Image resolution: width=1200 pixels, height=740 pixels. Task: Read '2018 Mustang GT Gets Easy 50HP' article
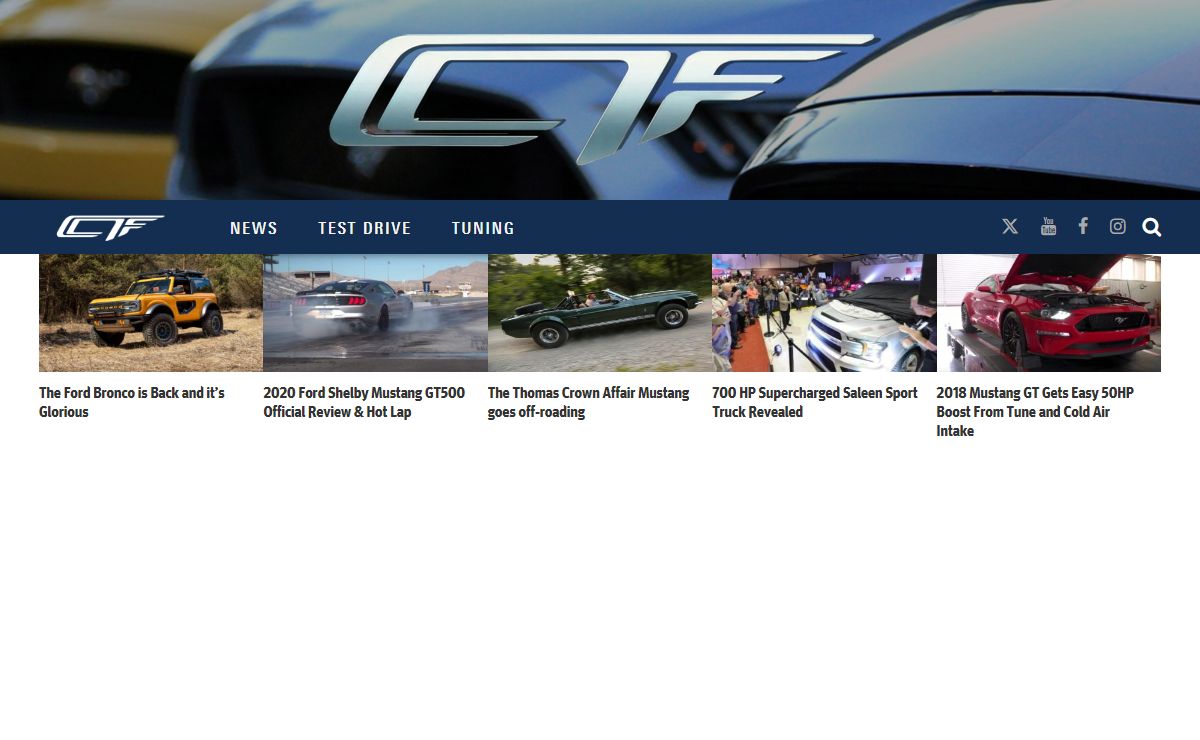tap(1035, 412)
